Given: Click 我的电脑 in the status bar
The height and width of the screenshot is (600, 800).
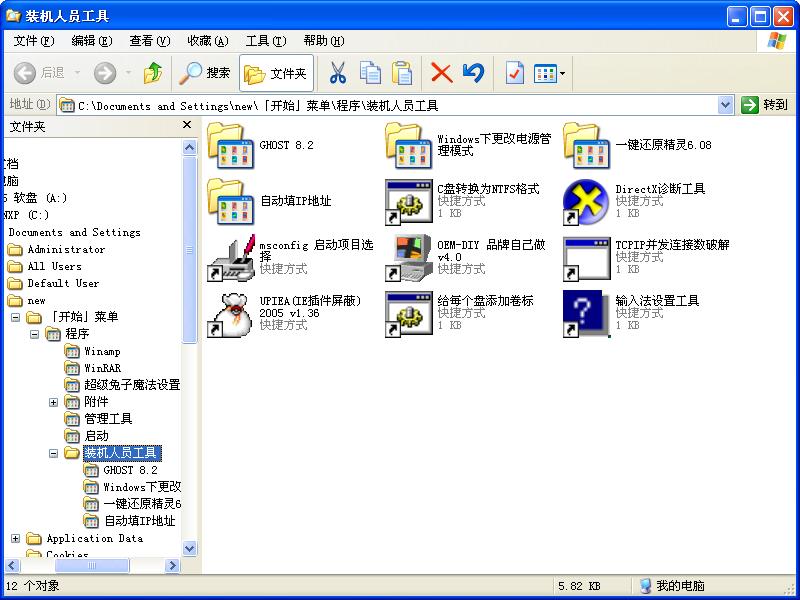Looking at the screenshot, I should click(x=673, y=586).
